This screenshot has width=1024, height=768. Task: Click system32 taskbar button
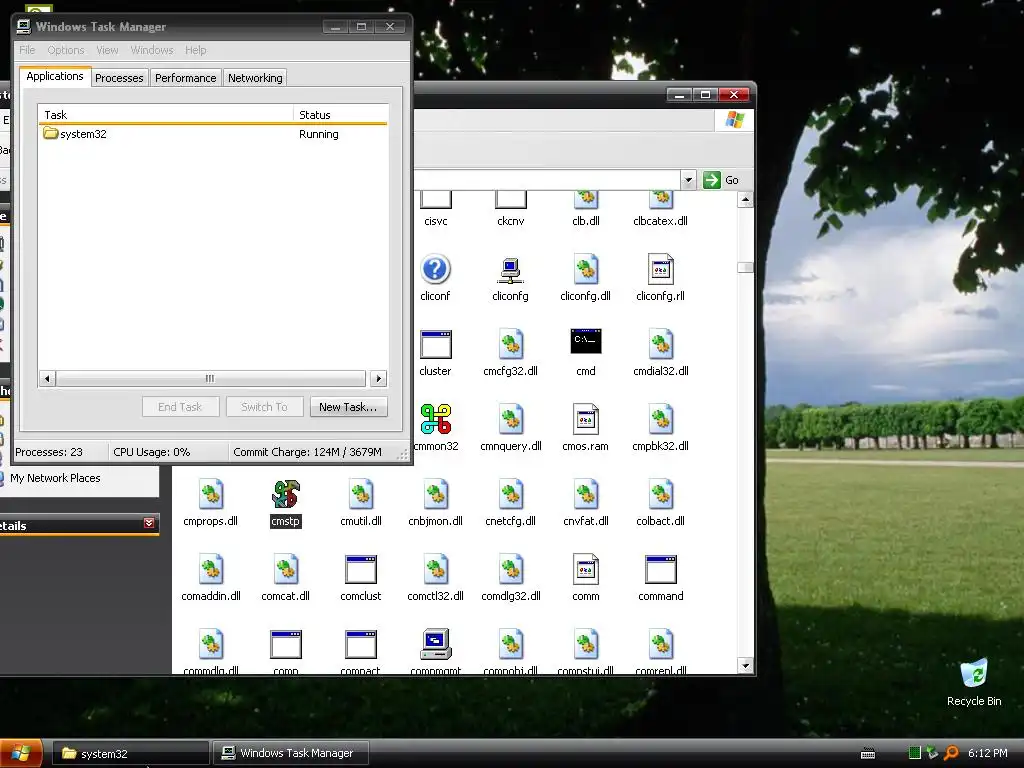131,754
